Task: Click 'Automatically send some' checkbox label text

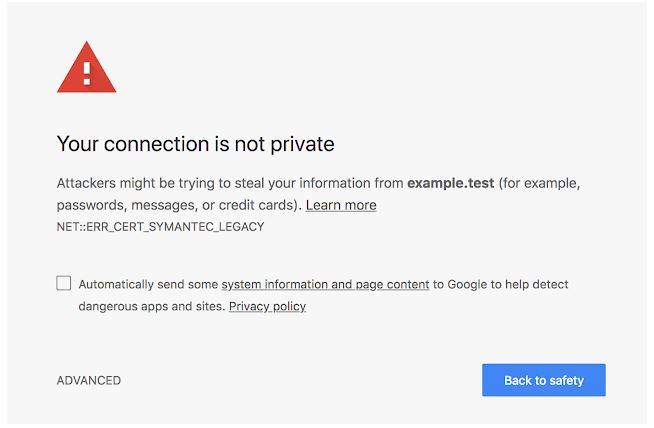Action: pos(148,284)
